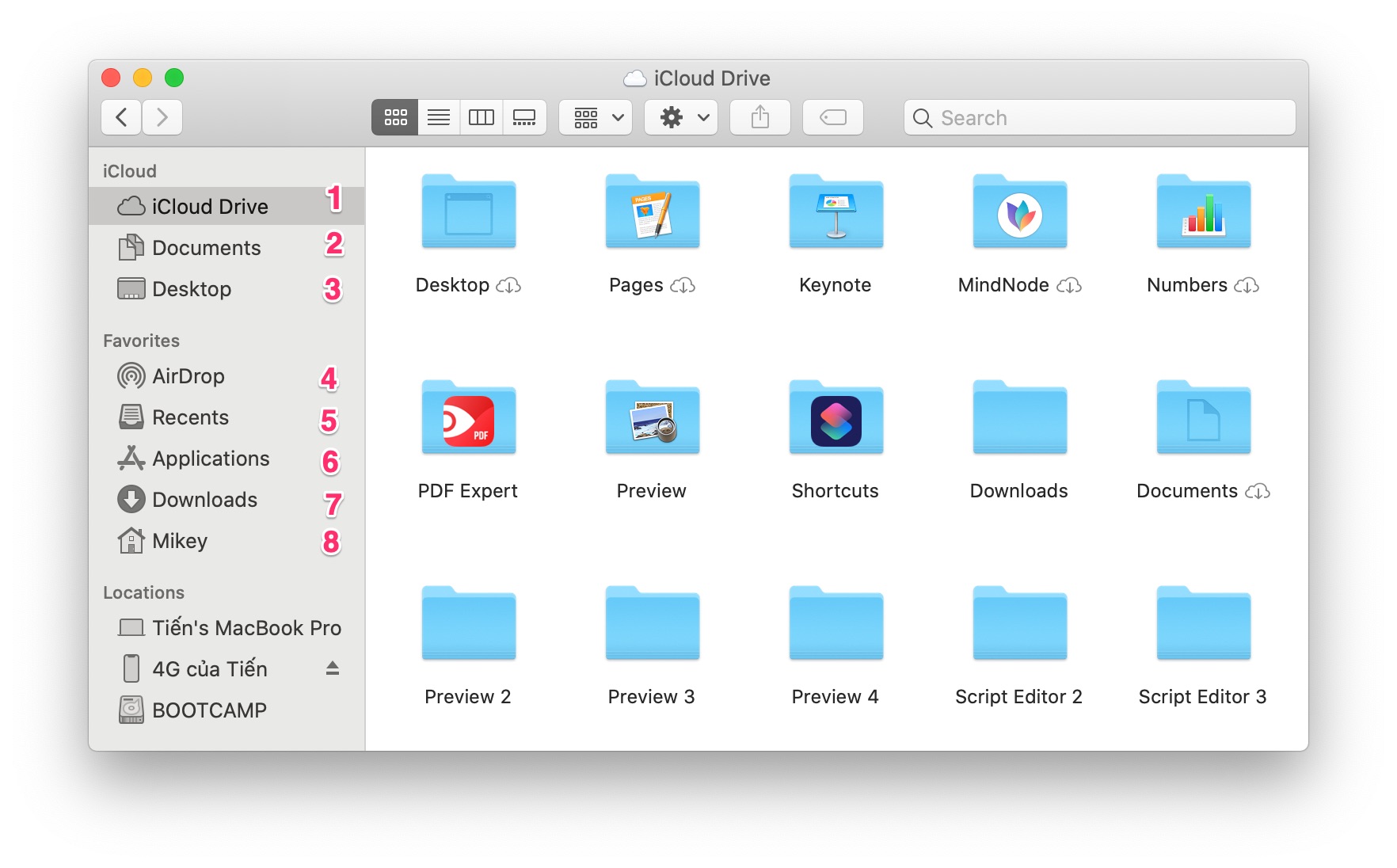Select the Desktop folder icon in the grid

pyautogui.click(x=469, y=211)
